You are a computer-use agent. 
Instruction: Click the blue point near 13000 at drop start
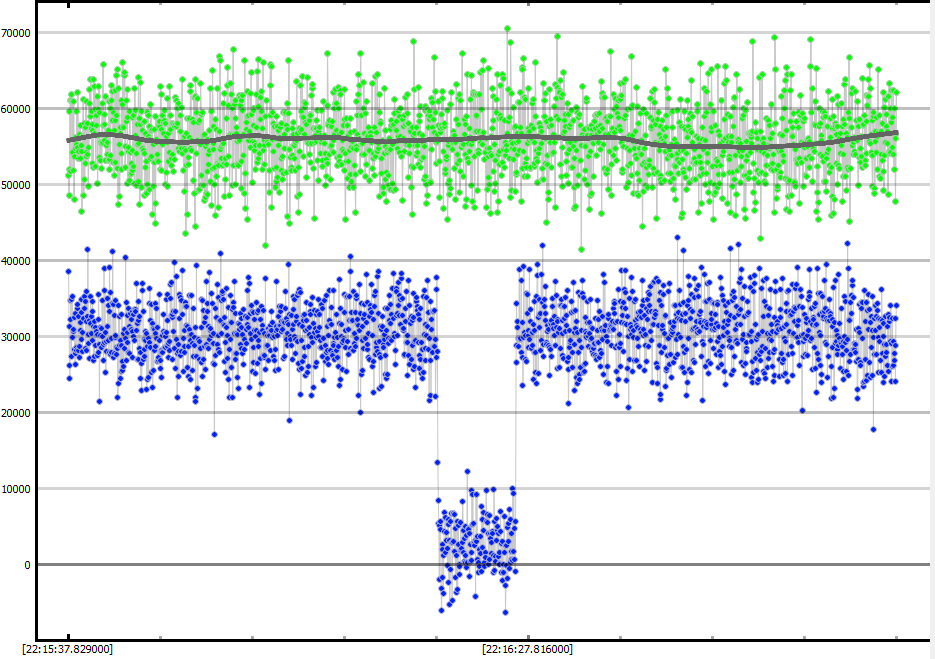[x=437, y=462]
